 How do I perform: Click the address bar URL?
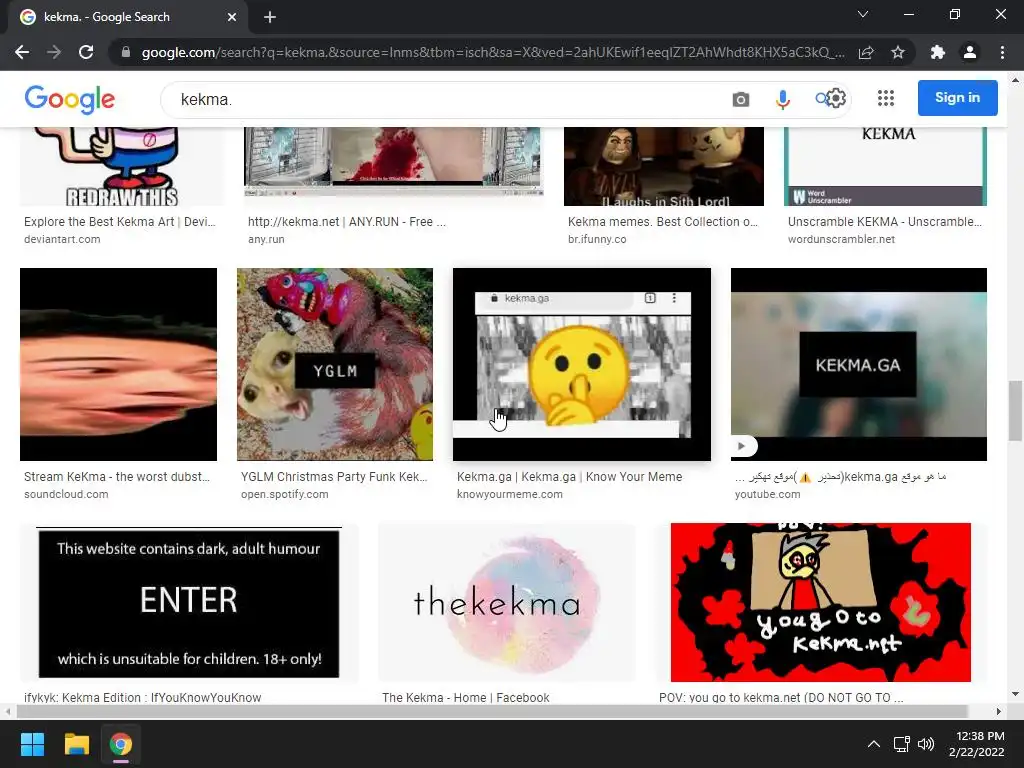pyautogui.click(x=493, y=52)
